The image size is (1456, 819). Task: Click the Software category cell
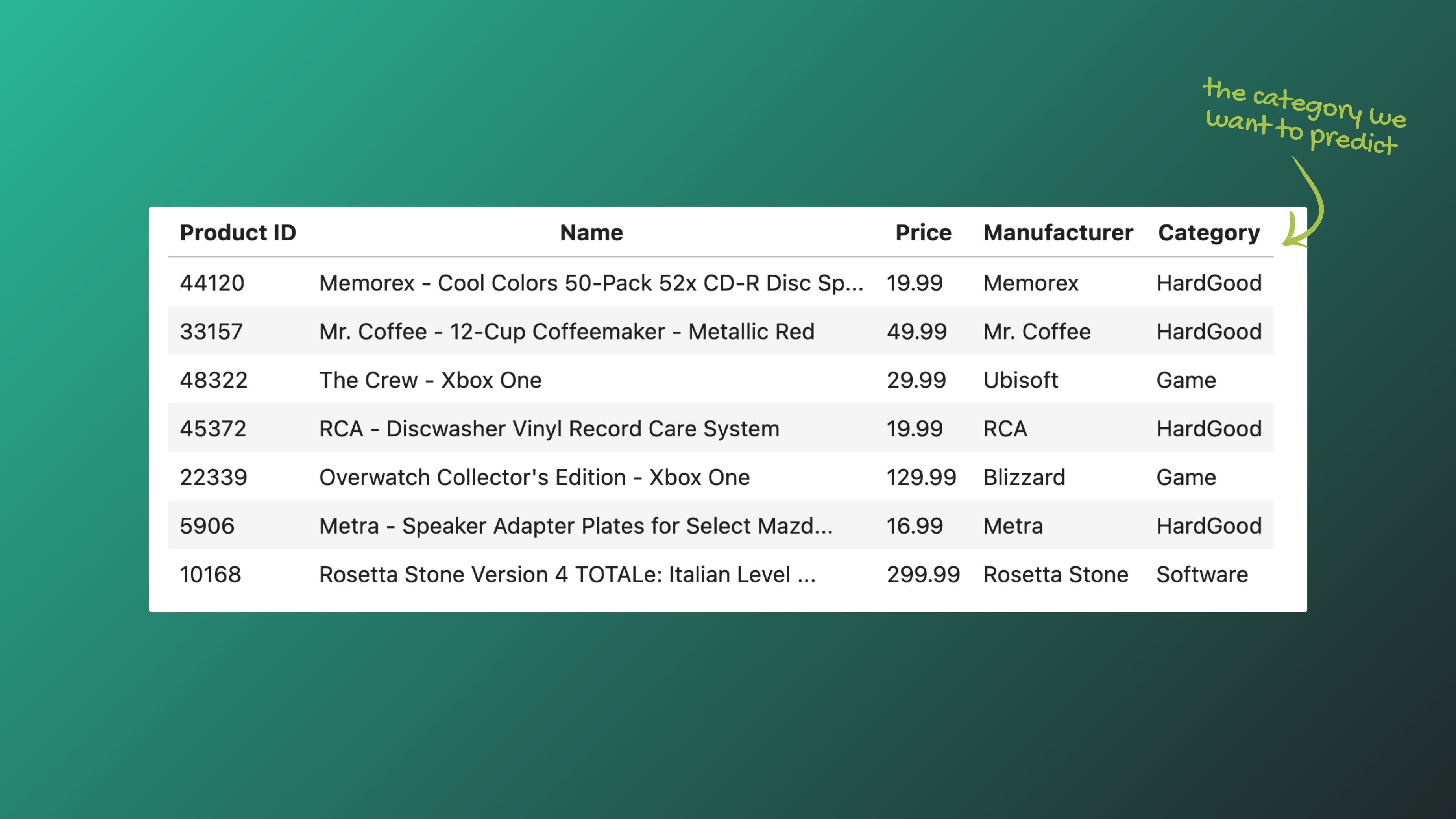coord(1202,574)
